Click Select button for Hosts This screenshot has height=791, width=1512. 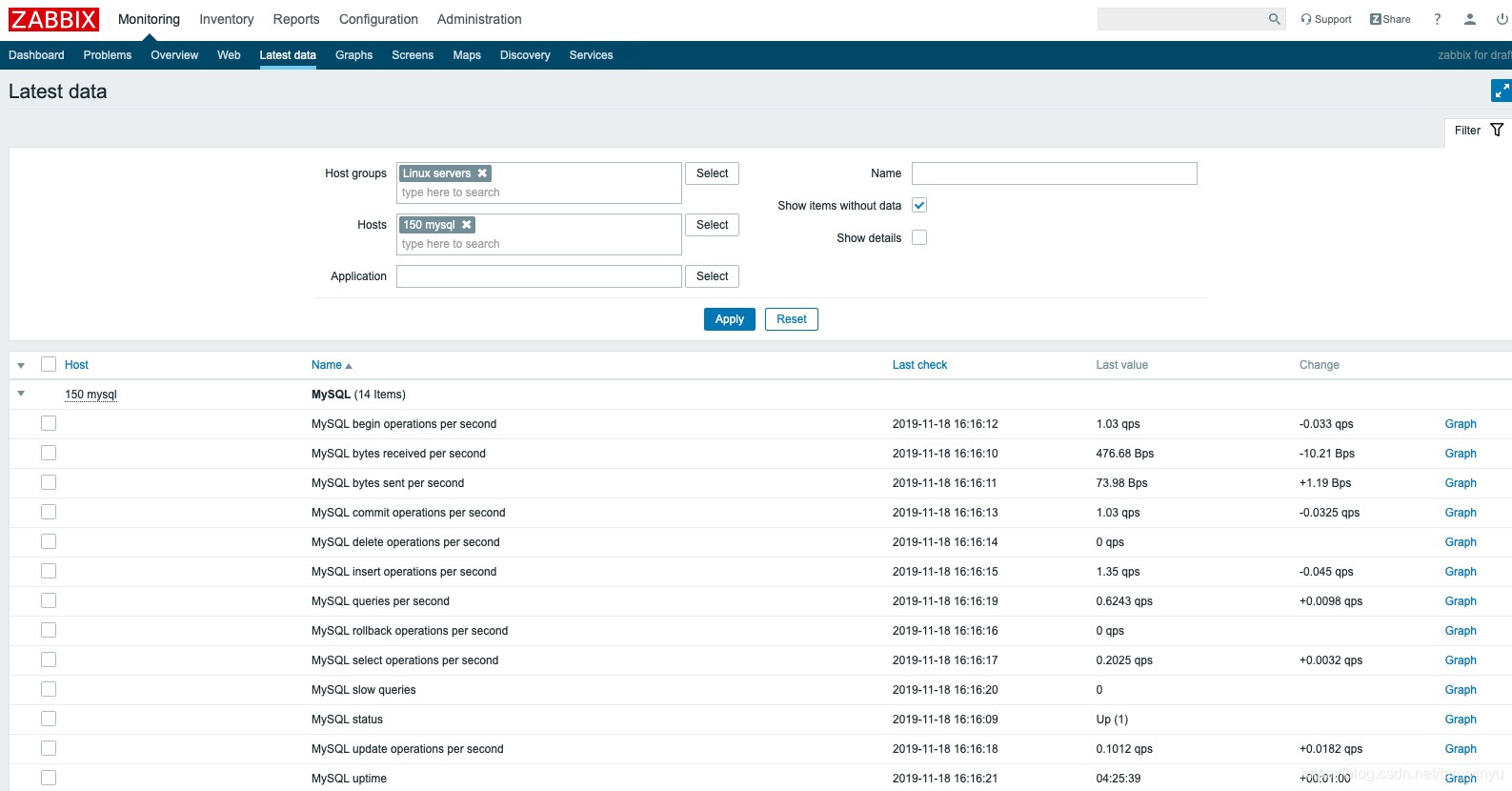pos(712,225)
